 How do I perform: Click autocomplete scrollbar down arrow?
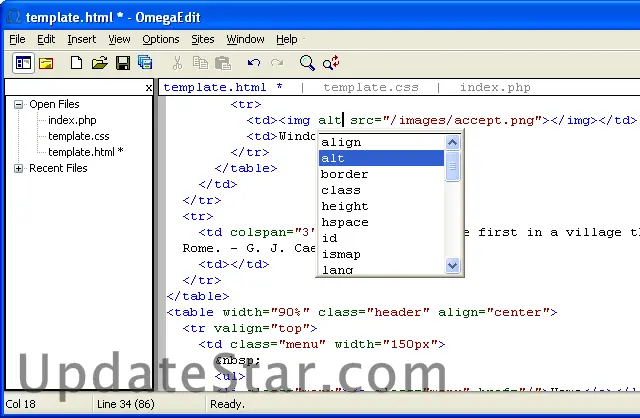(x=453, y=266)
